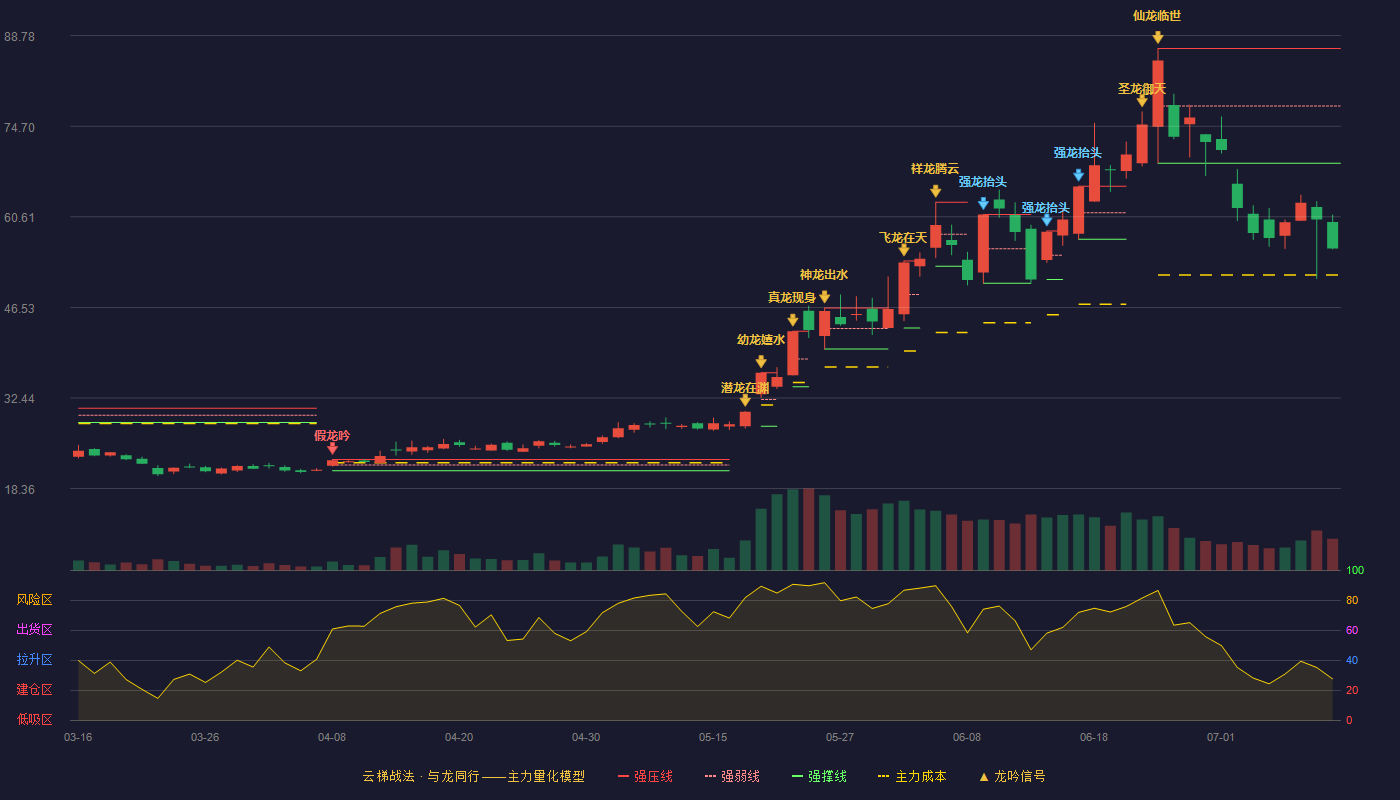The height and width of the screenshot is (800, 1400).
Task: Toggle the 龙吟信号 legend entry
Action: pyautogui.click(x=1011, y=776)
